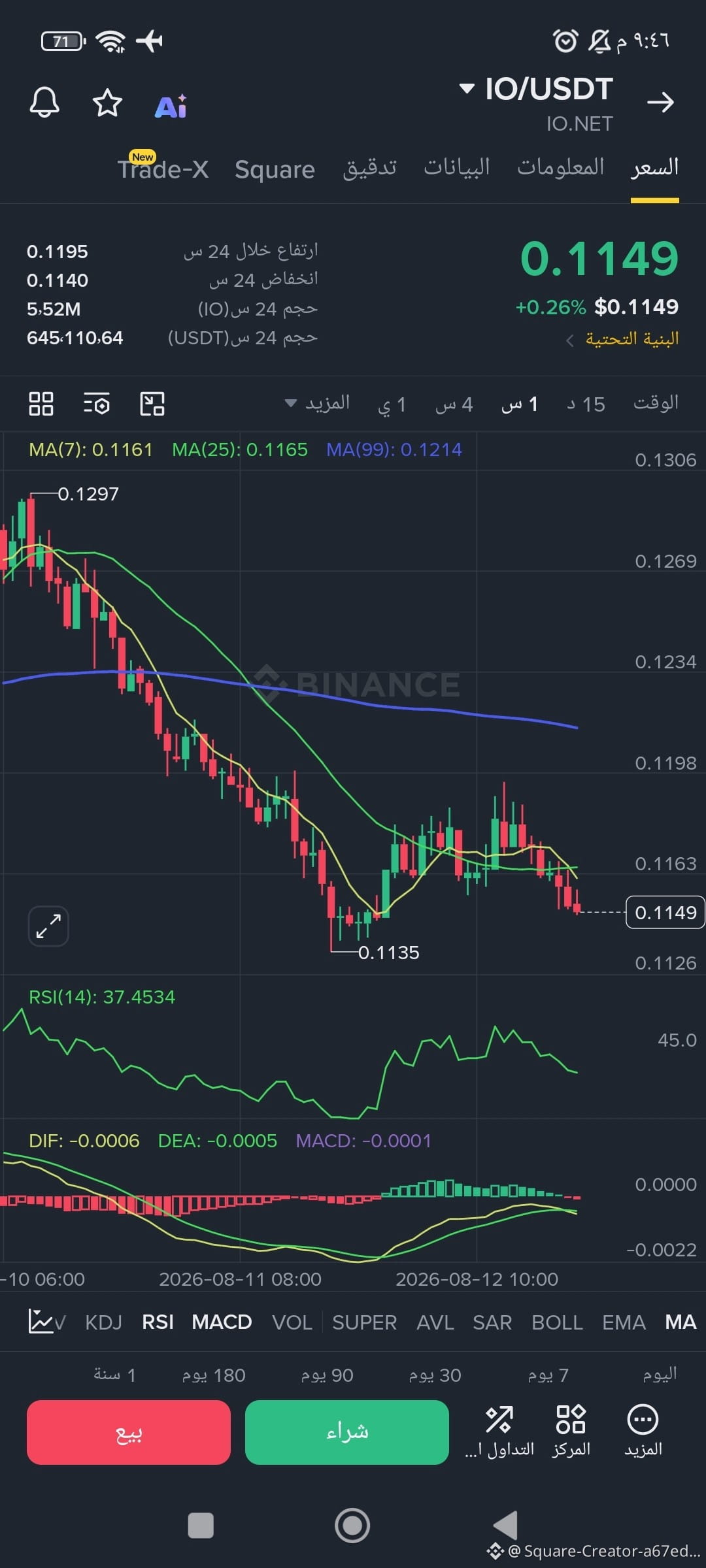
Task: Tap the battery 71 indicator
Action: [63, 41]
